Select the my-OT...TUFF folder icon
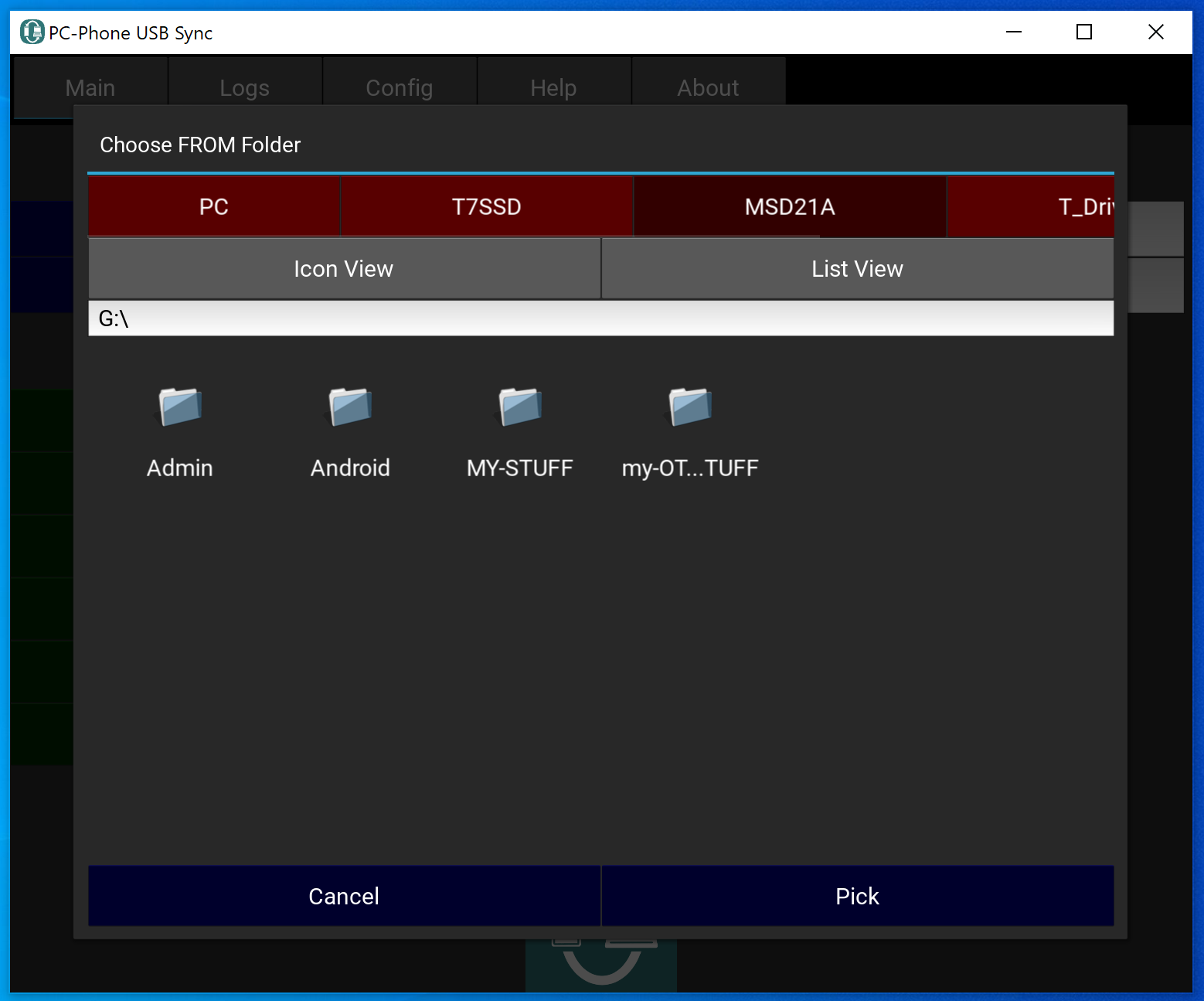Screen dimensions: 1204x1001 [x=690, y=407]
